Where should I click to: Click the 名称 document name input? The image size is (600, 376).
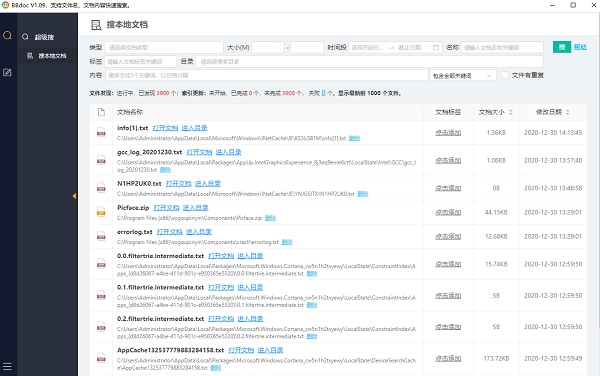(502, 47)
